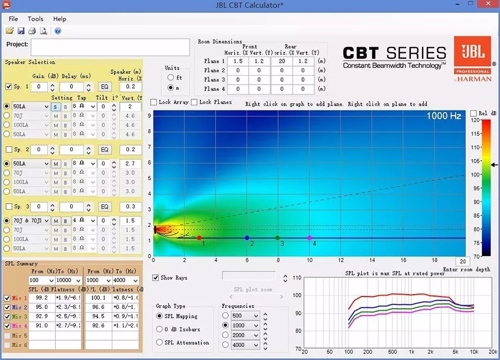Click the blue Mic 2 marker on graph
Image resolution: width=500 pixels, height=360 pixels.
(247, 238)
